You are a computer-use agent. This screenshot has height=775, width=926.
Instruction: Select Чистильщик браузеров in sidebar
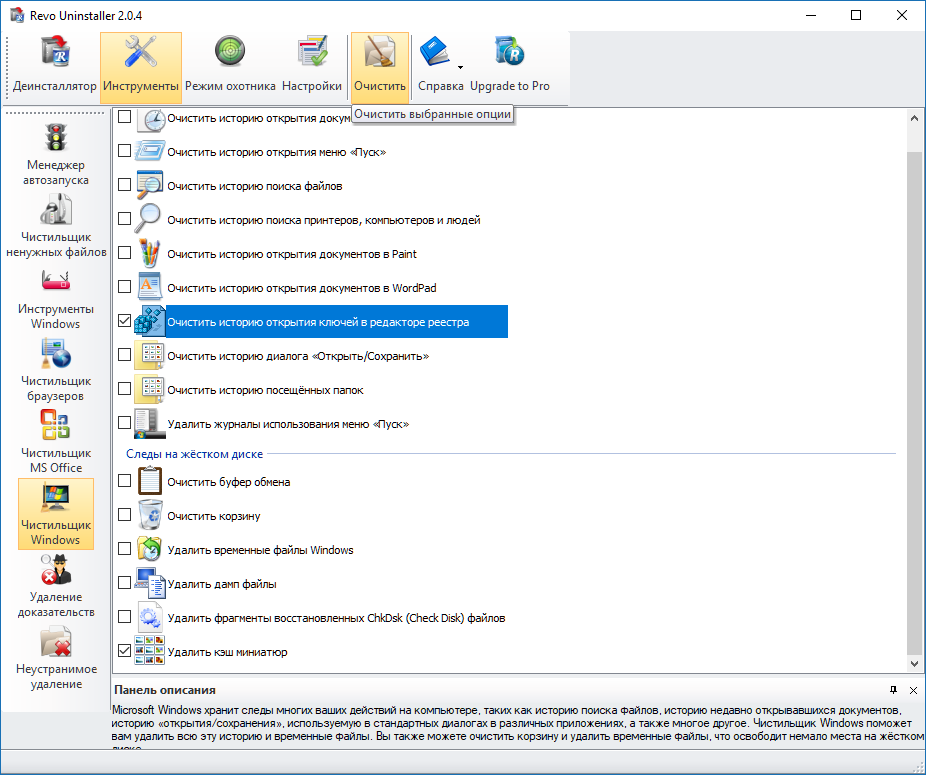[x=56, y=370]
